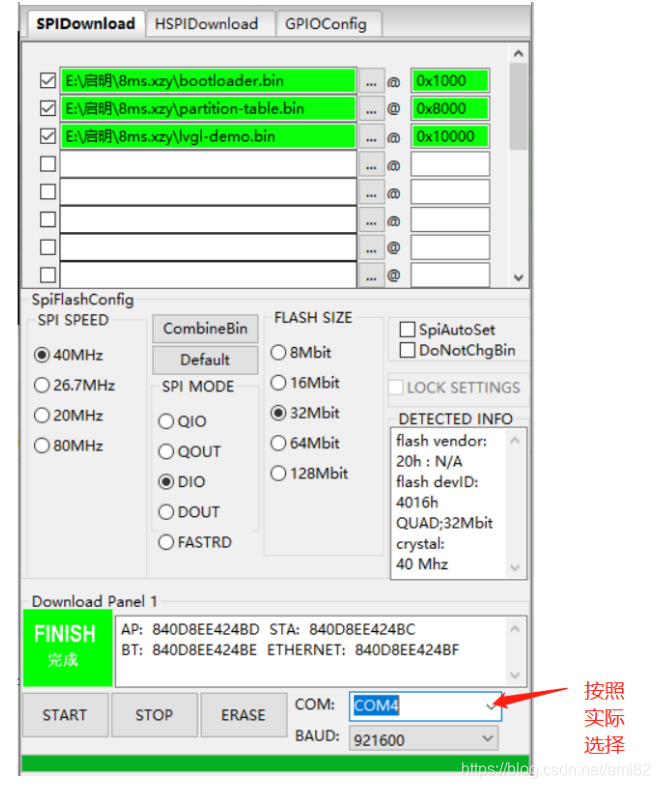
Task: Click the ERASE button
Action: point(243,715)
